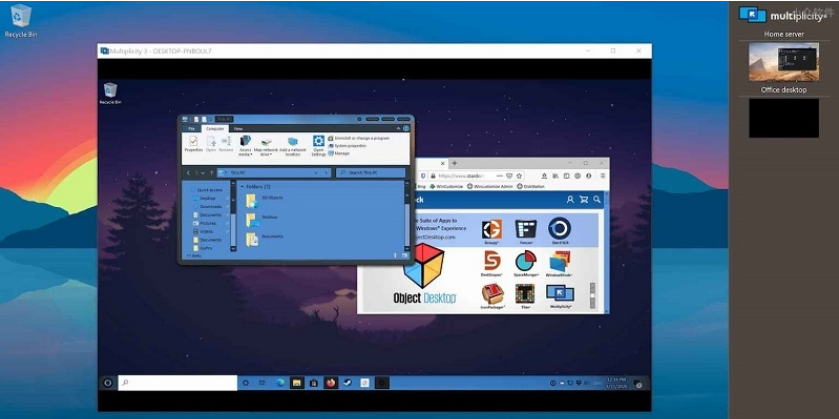This screenshot has width=839, height=419.
Task: Select the DeskScapes app icon
Action: [491, 262]
